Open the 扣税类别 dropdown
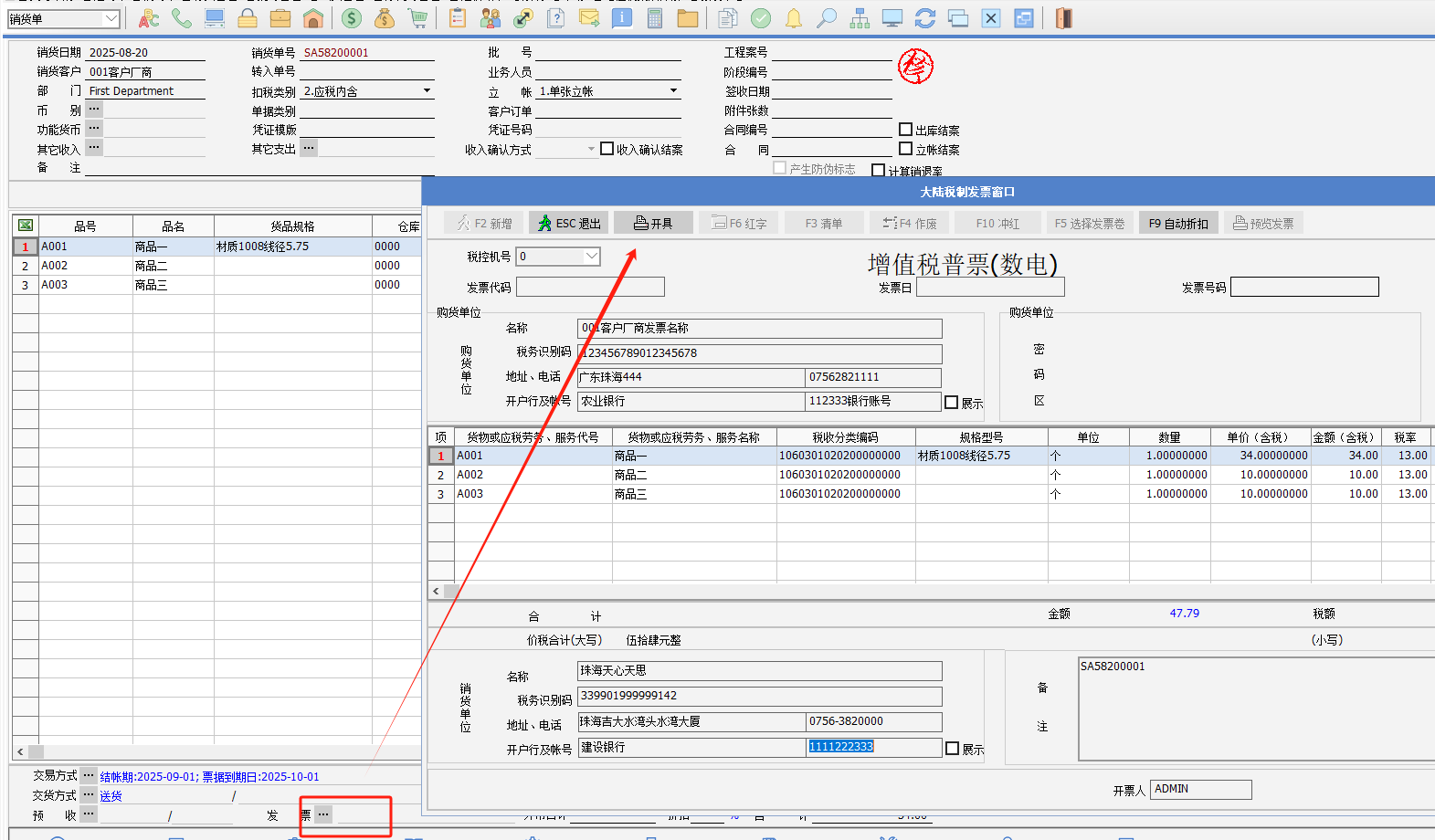The width and height of the screenshot is (1435, 840). tap(427, 91)
